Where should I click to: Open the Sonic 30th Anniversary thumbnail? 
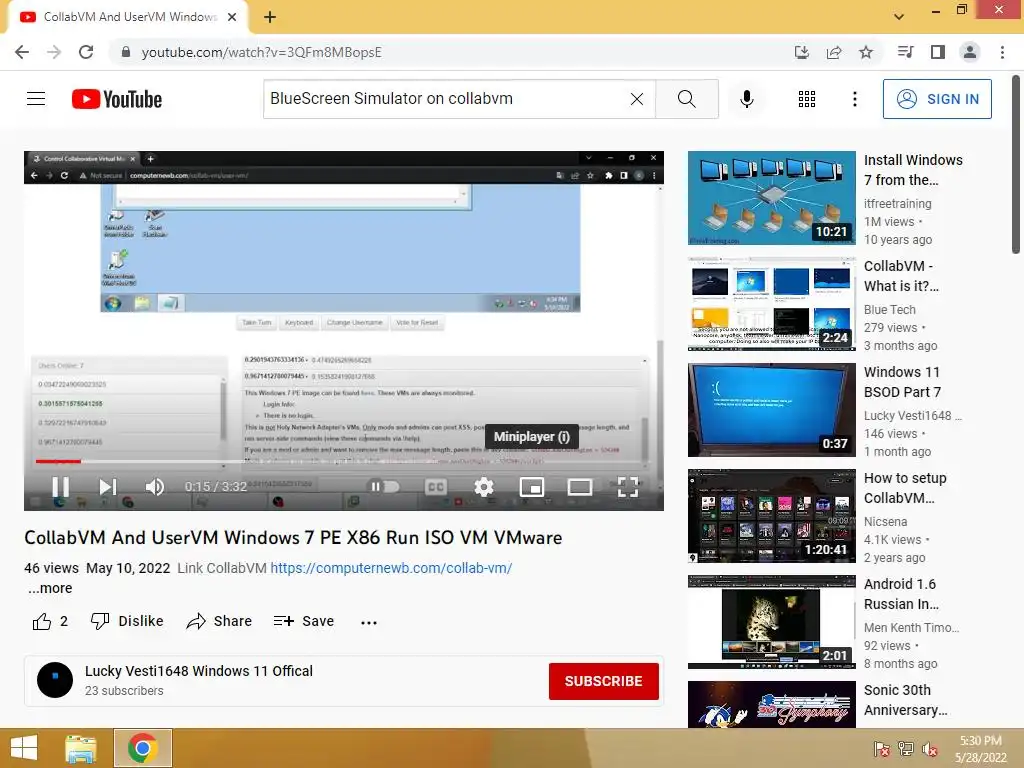tap(771, 705)
